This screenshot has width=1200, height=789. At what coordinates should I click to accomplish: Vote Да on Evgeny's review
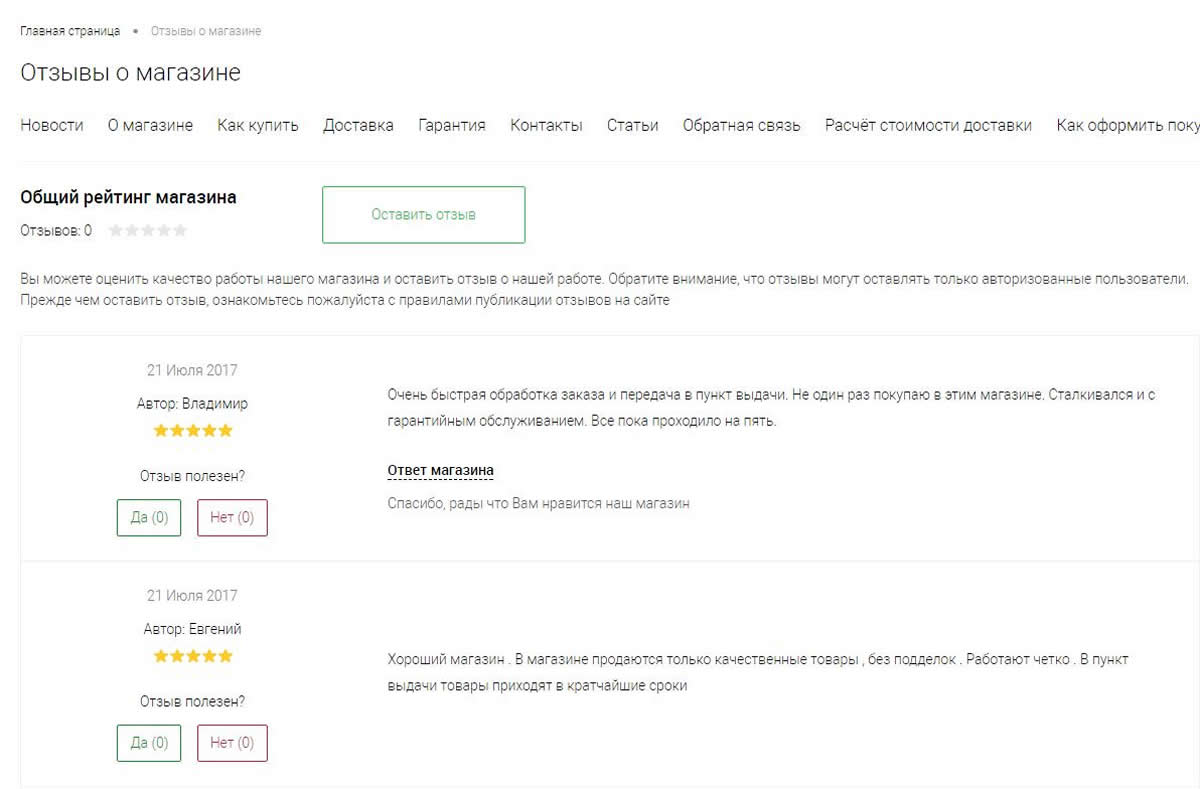pos(149,743)
